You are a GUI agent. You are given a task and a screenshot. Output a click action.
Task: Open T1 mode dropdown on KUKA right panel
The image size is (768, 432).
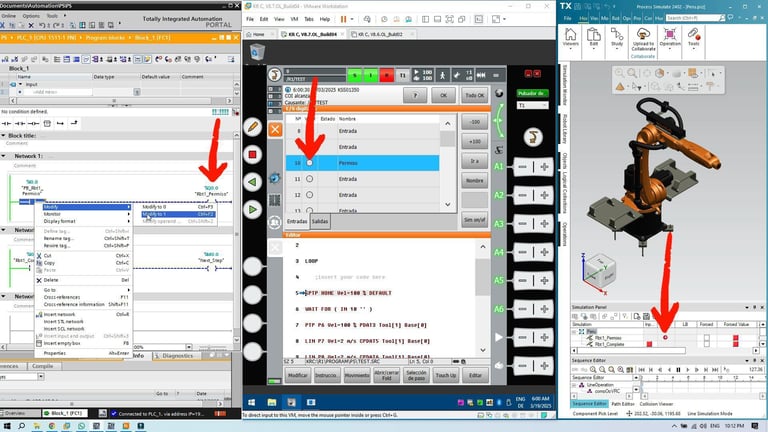pyautogui.click(x=532, y=106)
